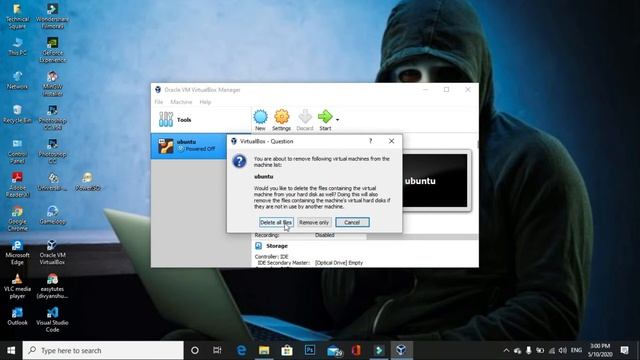Open Machine menu in VirtualBox Manager
This screenshot has height=360, width=640.
[181, 102]
